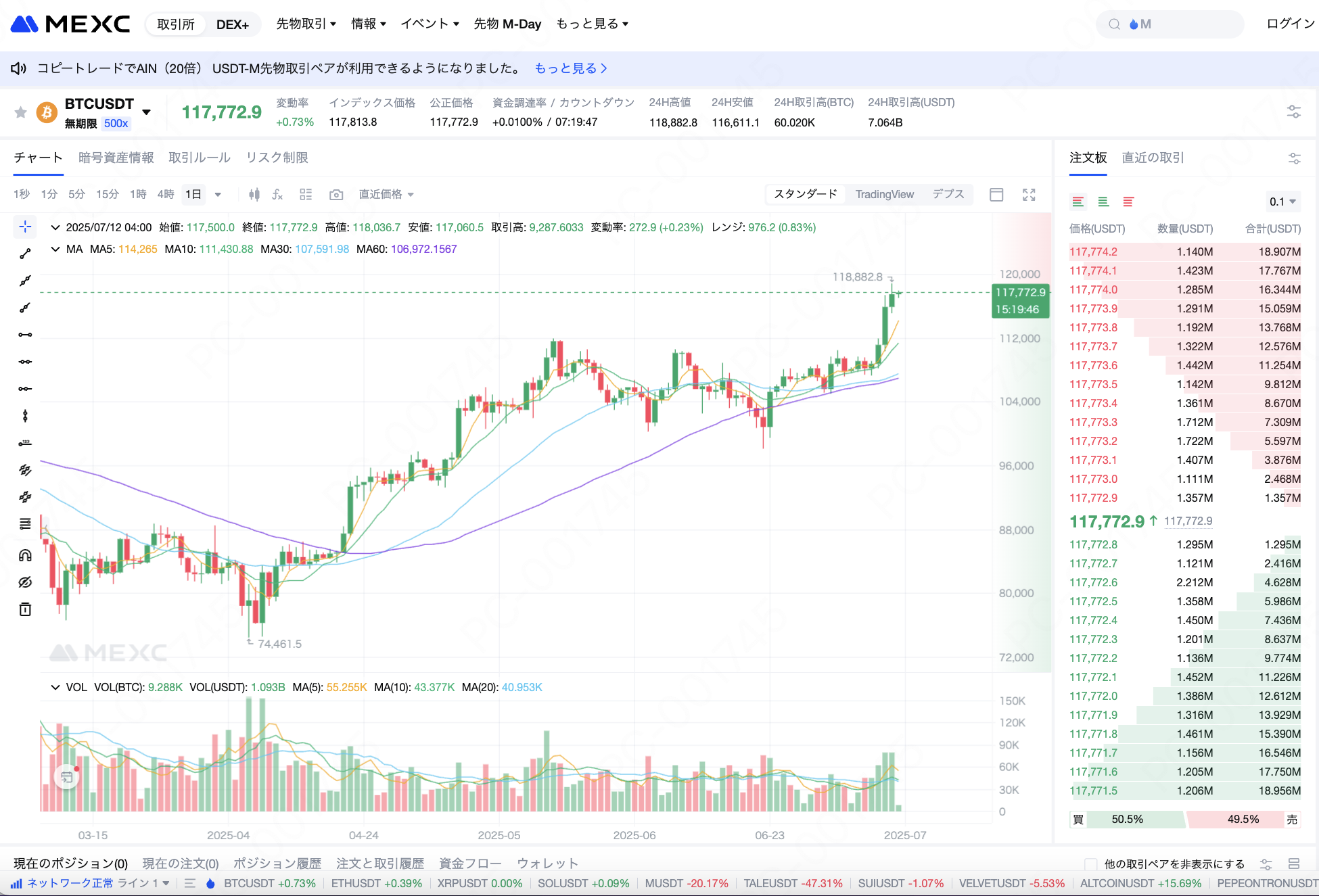Open the ライン 1 line selector dropdown
This screenshot has height=896, width=1319.
tap(143, 883)
